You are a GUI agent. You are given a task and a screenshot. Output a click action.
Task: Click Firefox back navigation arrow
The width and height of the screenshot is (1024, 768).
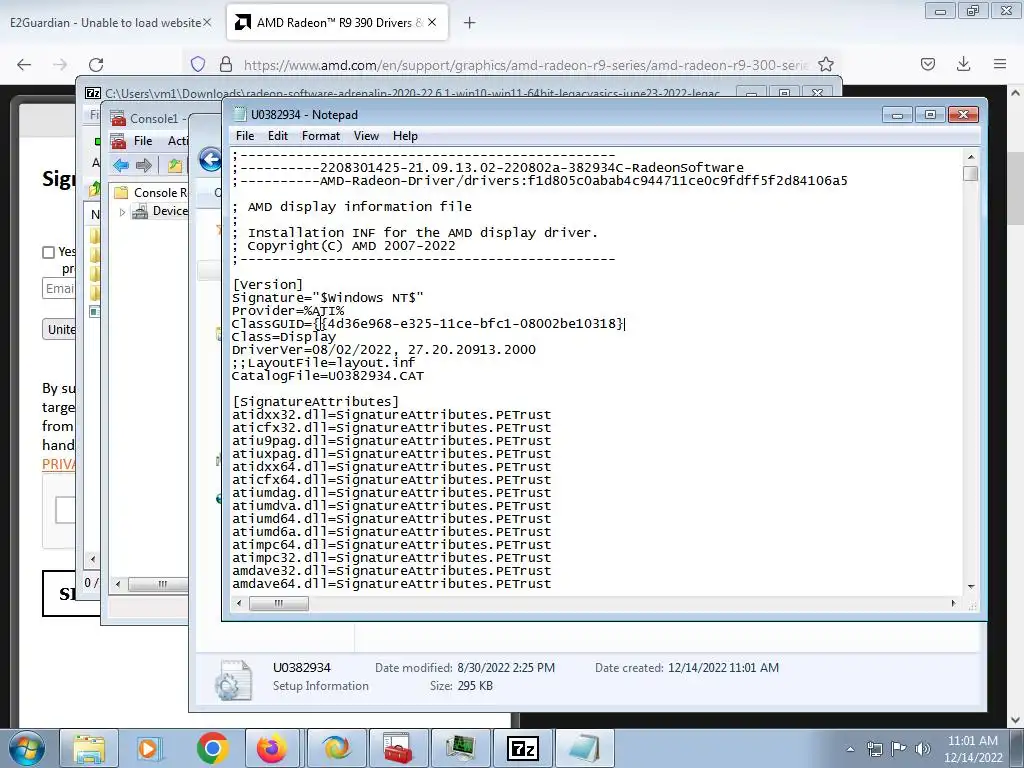(24, 65)
